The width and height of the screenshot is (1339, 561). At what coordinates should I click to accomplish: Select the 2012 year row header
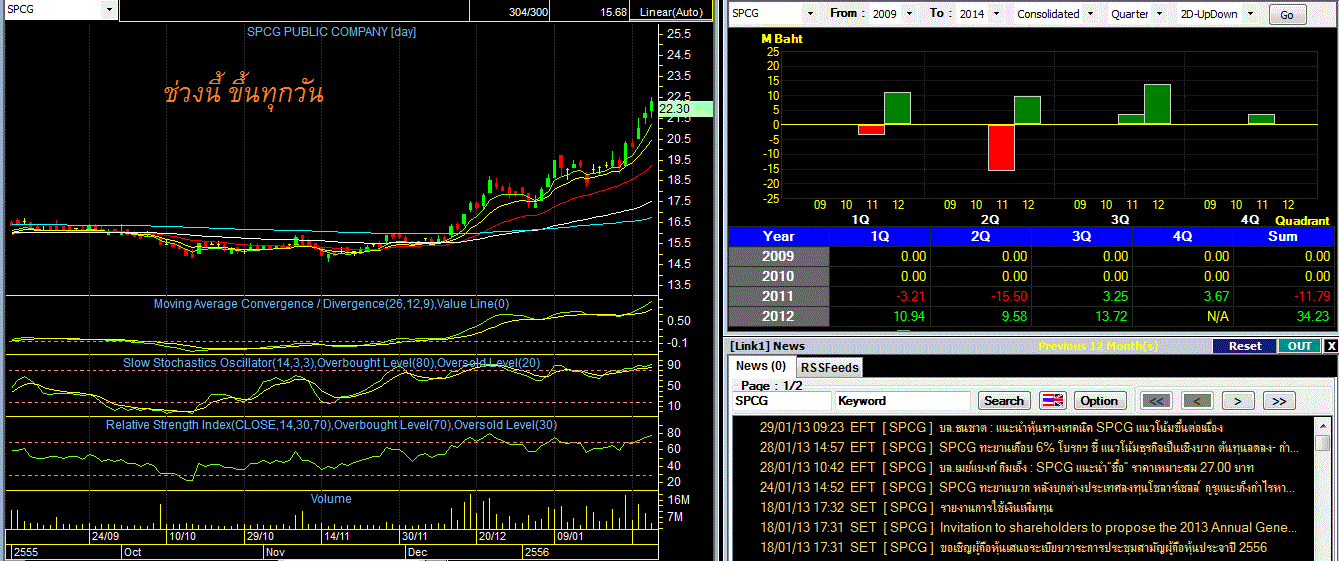779,317
